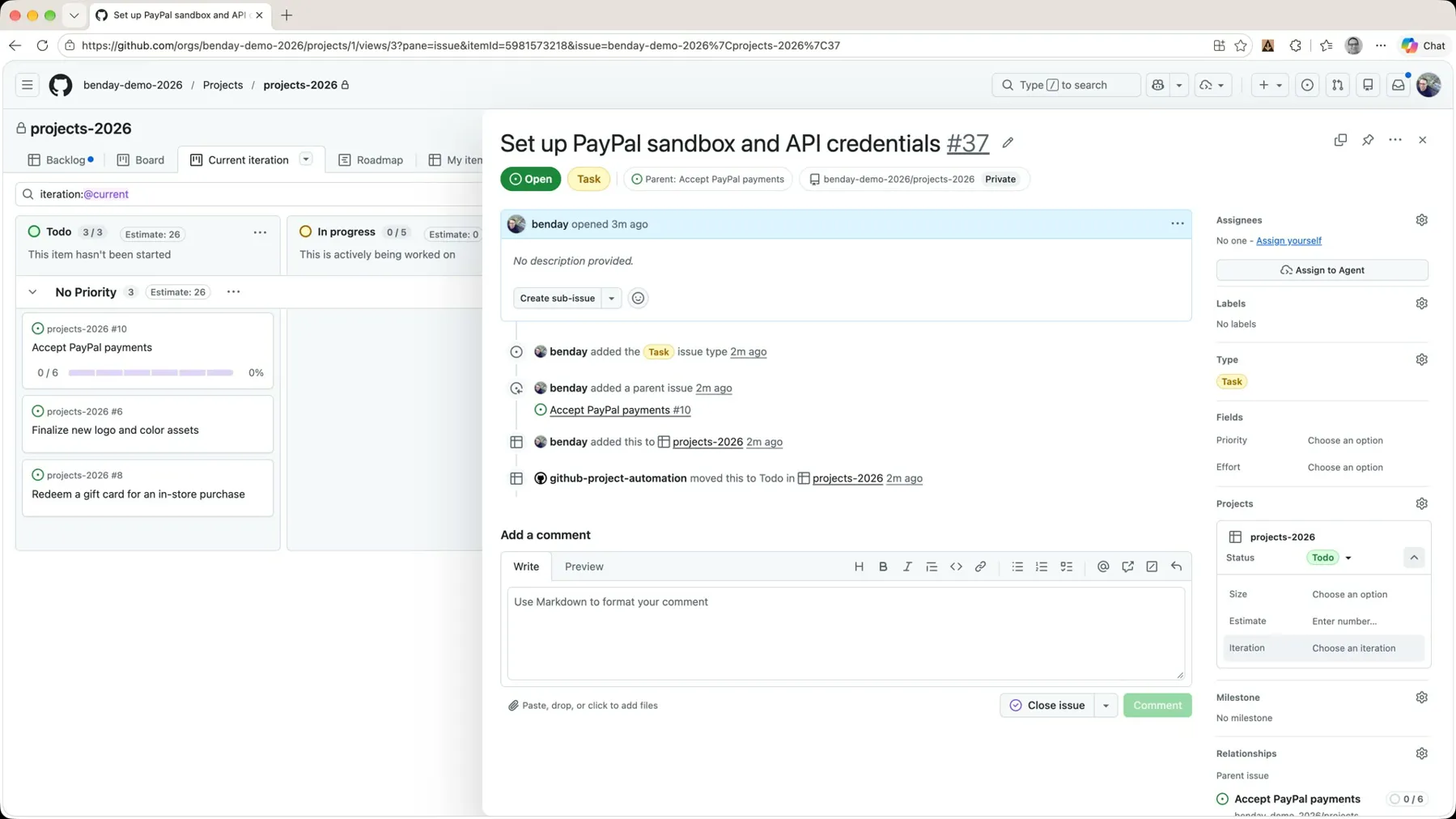The height and width of the screenshot is (819, 1456).
Task: Pin the issue side panel
Action: pos(1368,140)
